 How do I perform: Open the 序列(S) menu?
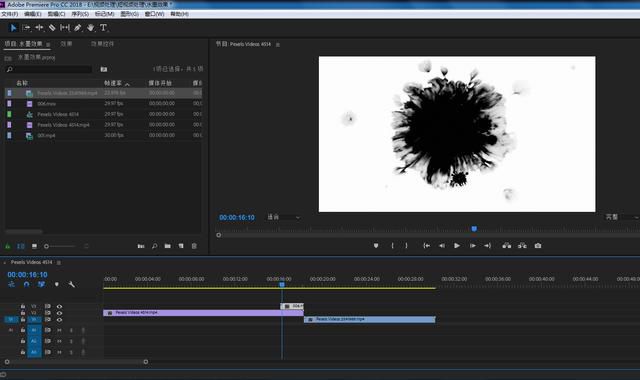[80, 14]
